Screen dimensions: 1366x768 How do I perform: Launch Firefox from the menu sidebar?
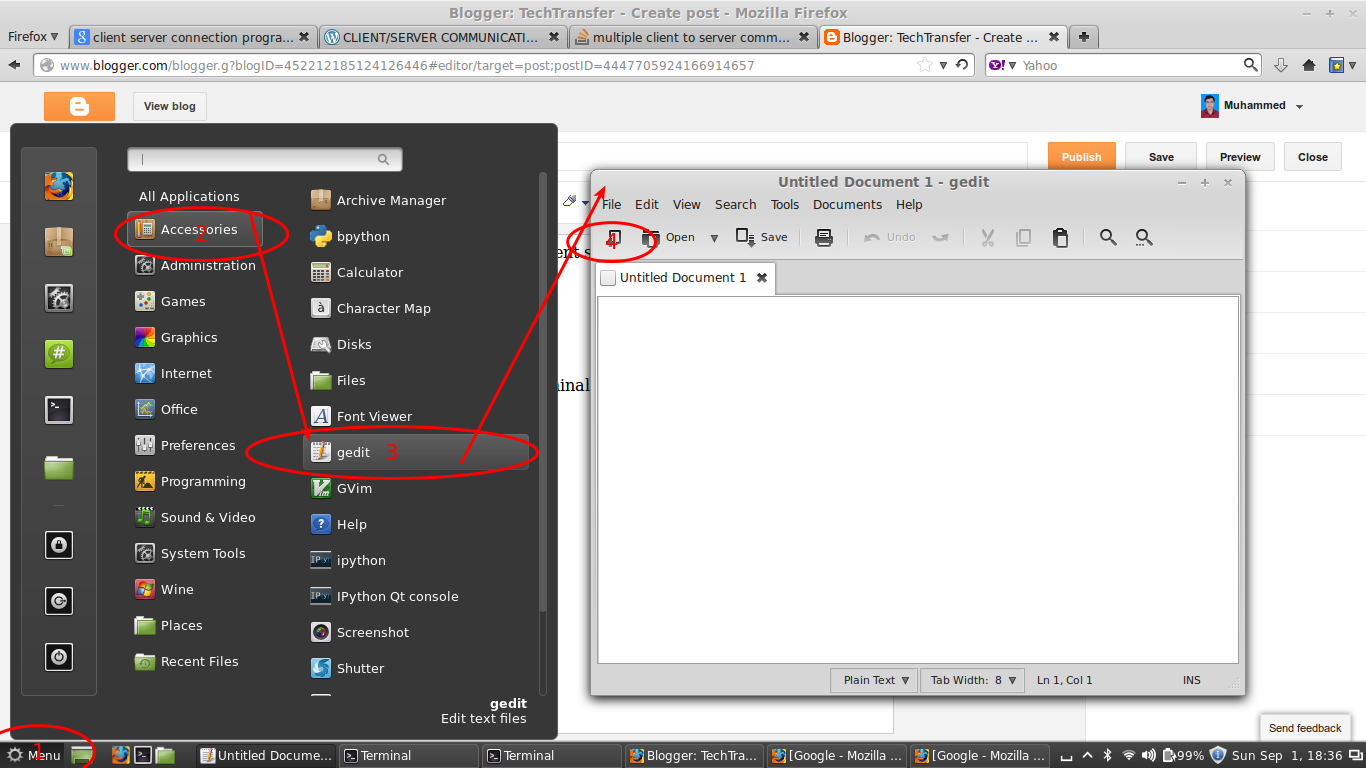tap(58, 185)
